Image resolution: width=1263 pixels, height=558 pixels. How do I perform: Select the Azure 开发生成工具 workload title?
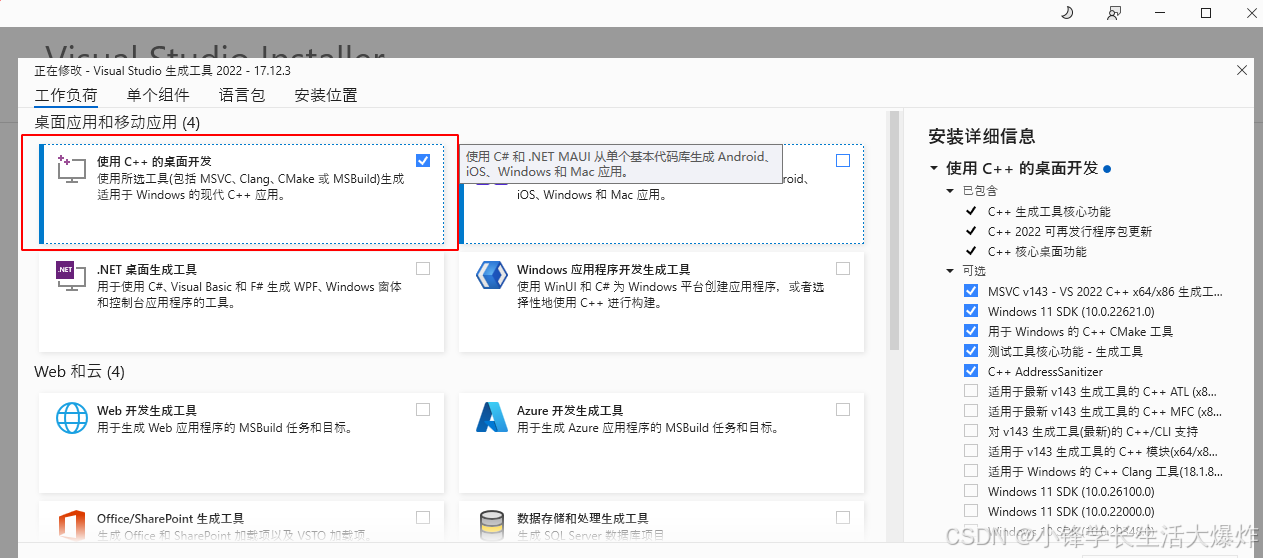[x=570, y=411]
